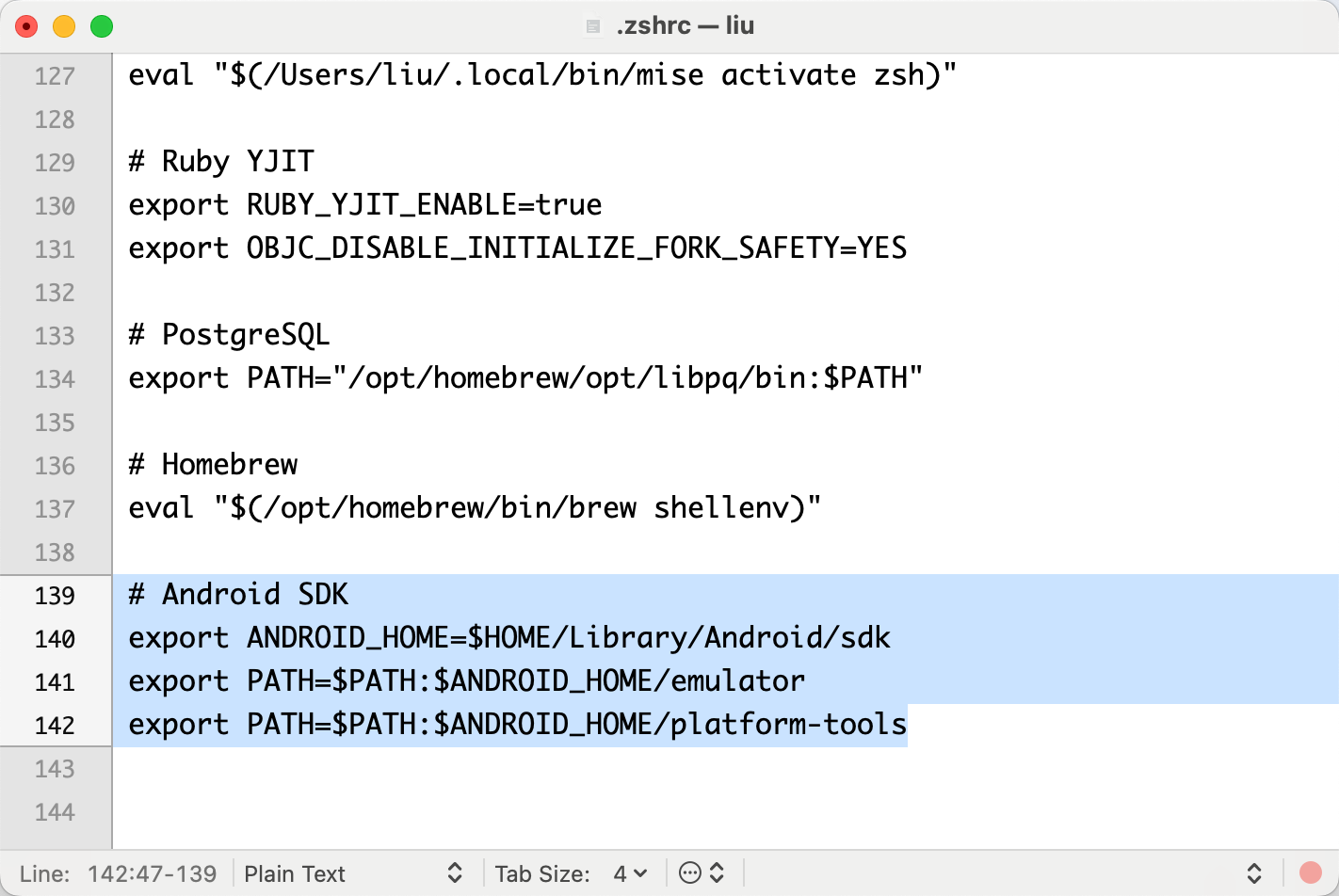
Task: Click 'platform-tools' at end of line 142
Action: point(787,725)
